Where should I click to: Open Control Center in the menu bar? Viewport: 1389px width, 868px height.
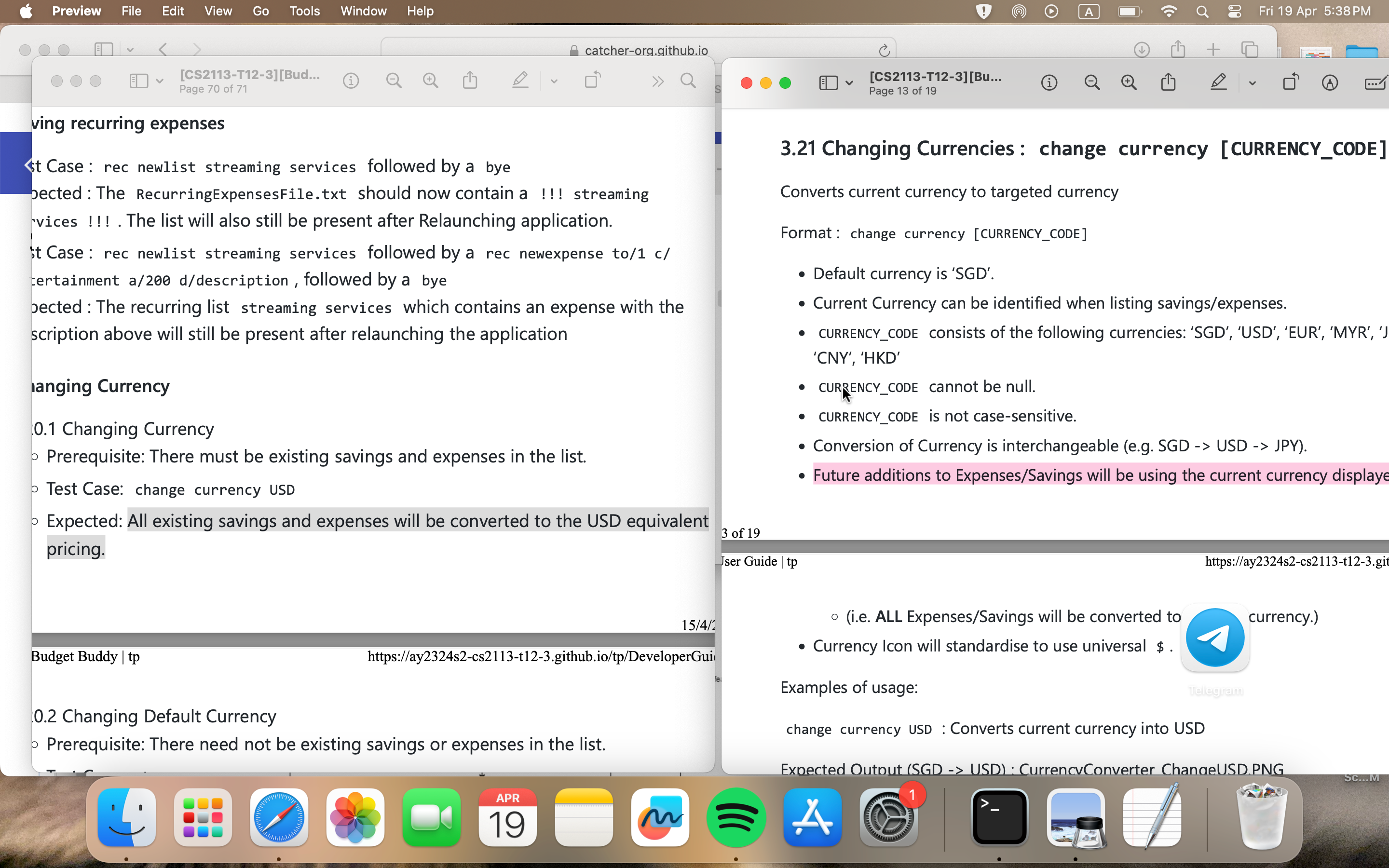click(x=1234, y=11)
